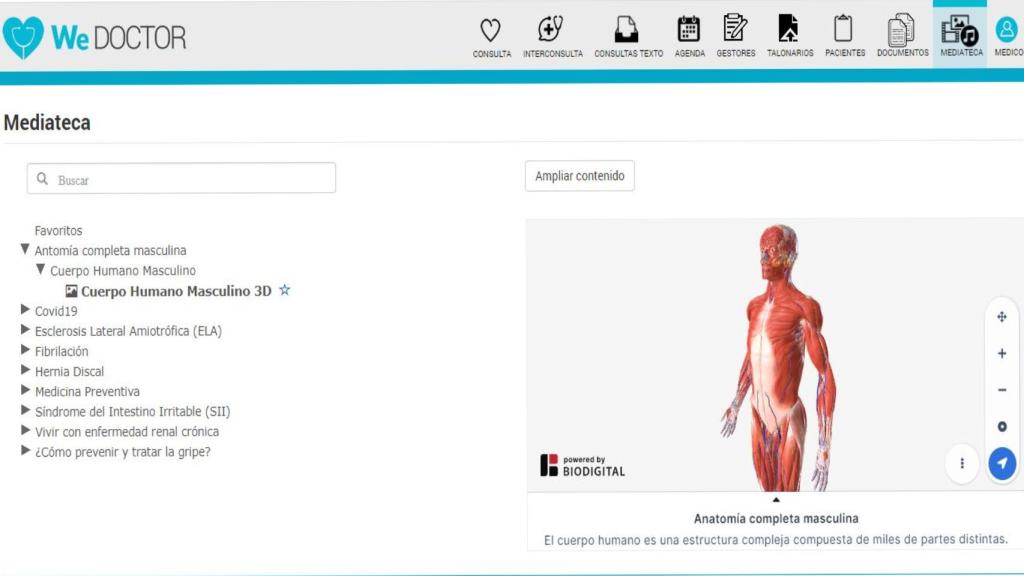Select the pan tool in the 3D viewer
This screenshot has height=576, width=1024.
point(1001,317)
